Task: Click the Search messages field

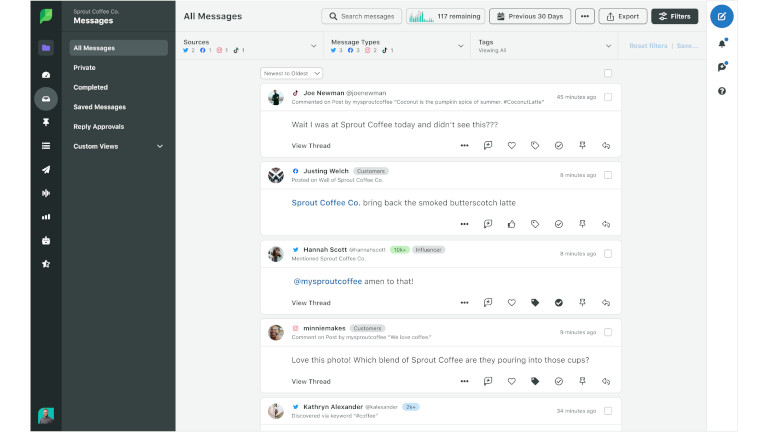Action: coord(361,16)
